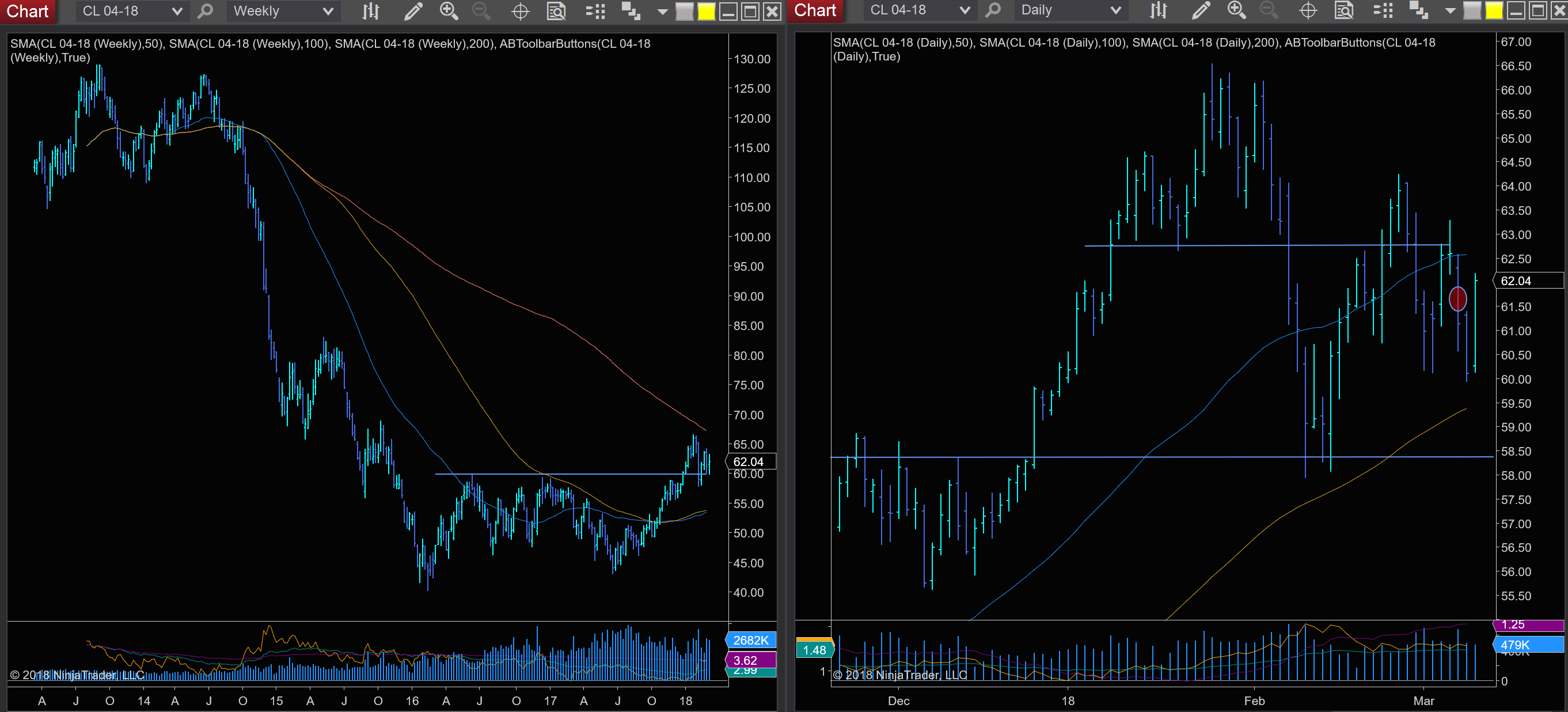Click the 58.50 price level on Daily axis
Image resolution: width=1568 pixels, height=712 pixels.
pos(1516,451)
